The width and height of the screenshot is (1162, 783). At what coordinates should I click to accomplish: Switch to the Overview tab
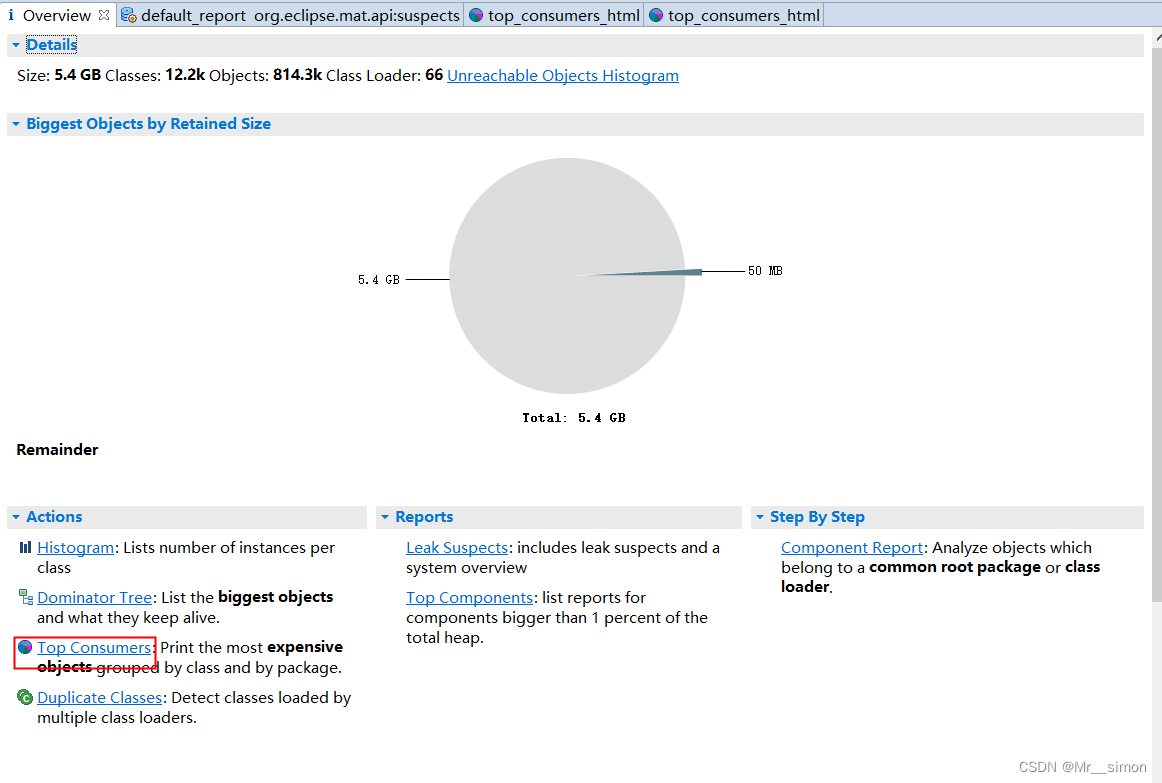(x=57, y=15)
